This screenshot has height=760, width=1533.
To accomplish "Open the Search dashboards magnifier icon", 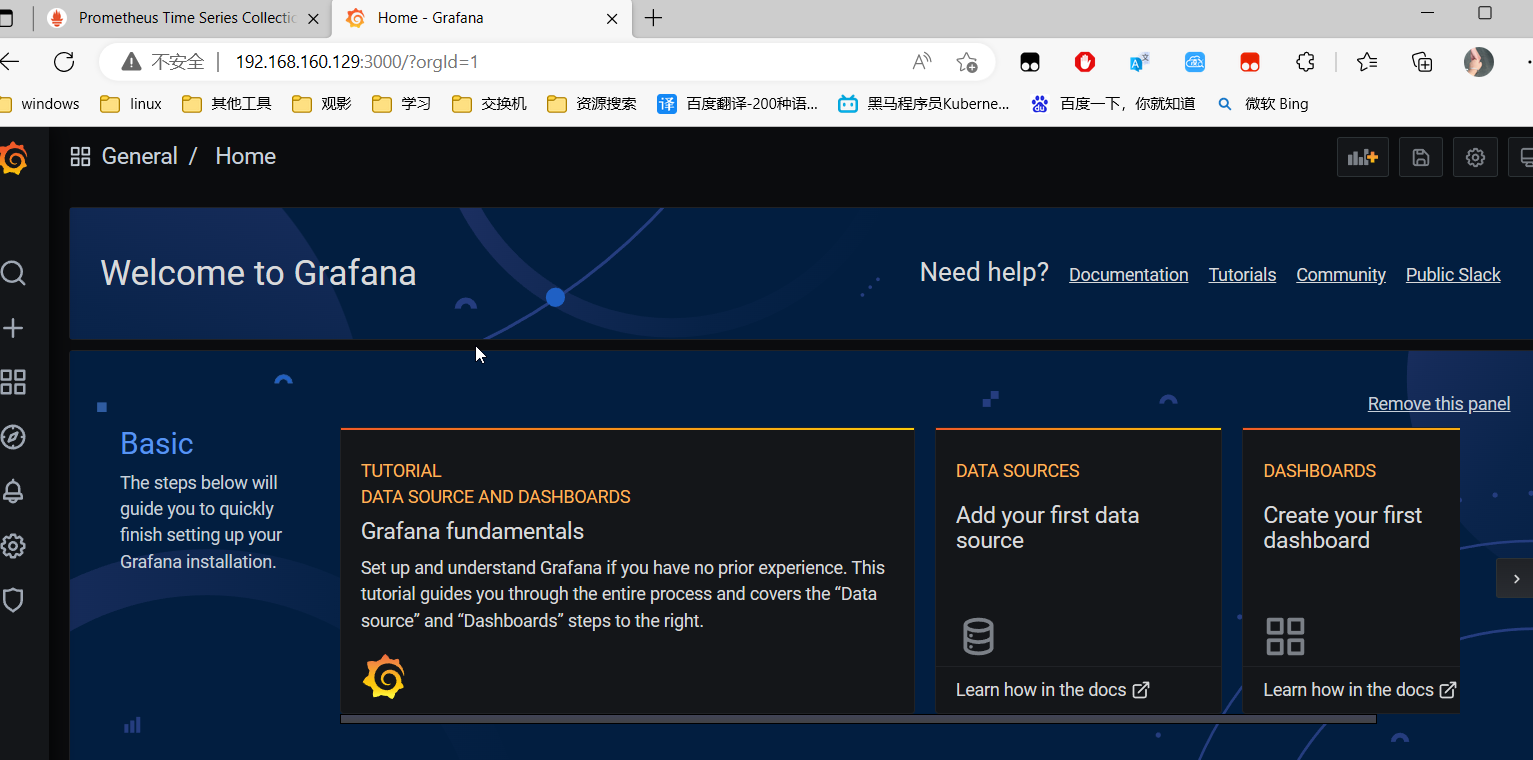I will [13, 273].
